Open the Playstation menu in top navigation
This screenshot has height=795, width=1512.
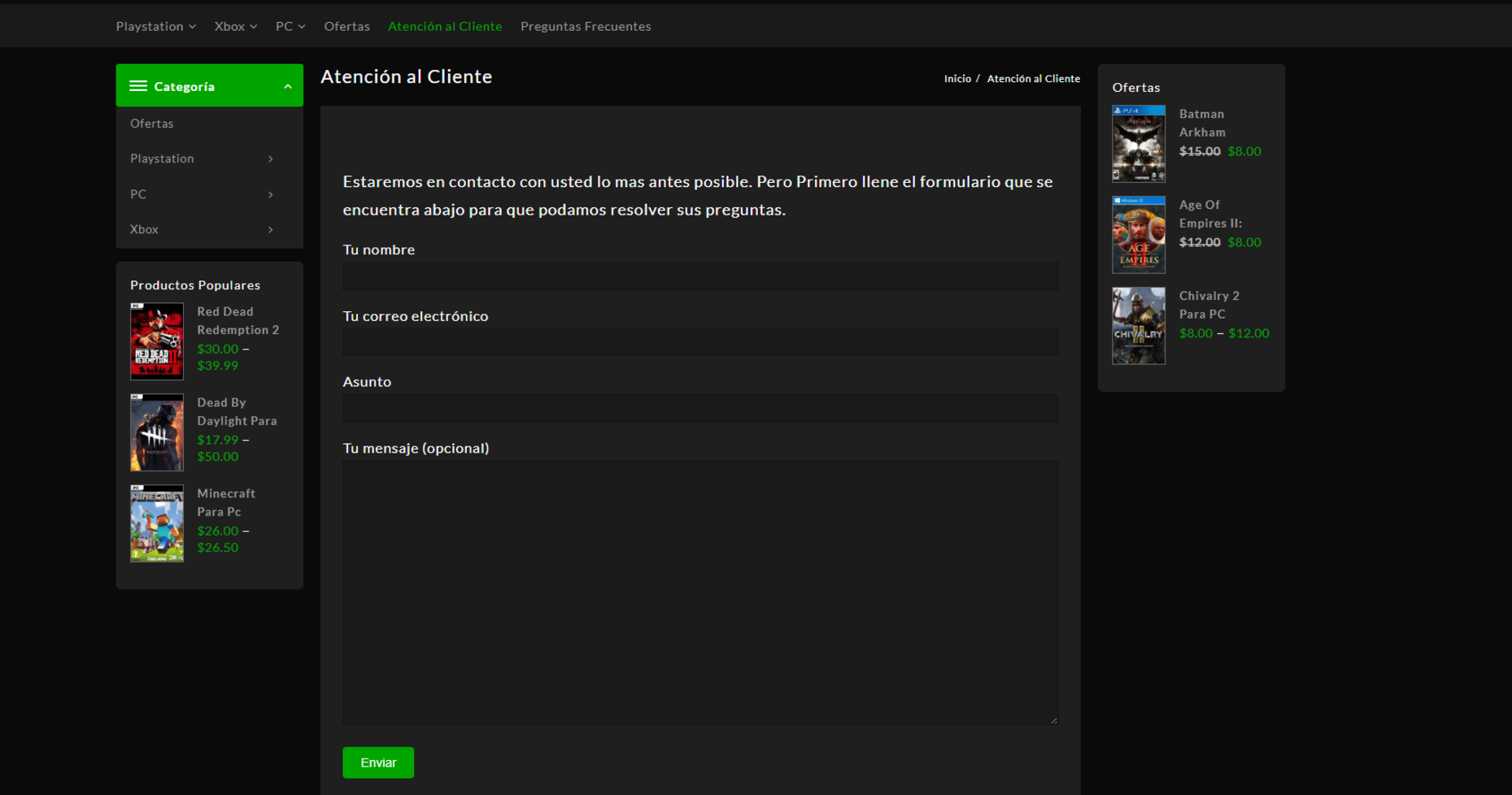(x=155, y=26)
